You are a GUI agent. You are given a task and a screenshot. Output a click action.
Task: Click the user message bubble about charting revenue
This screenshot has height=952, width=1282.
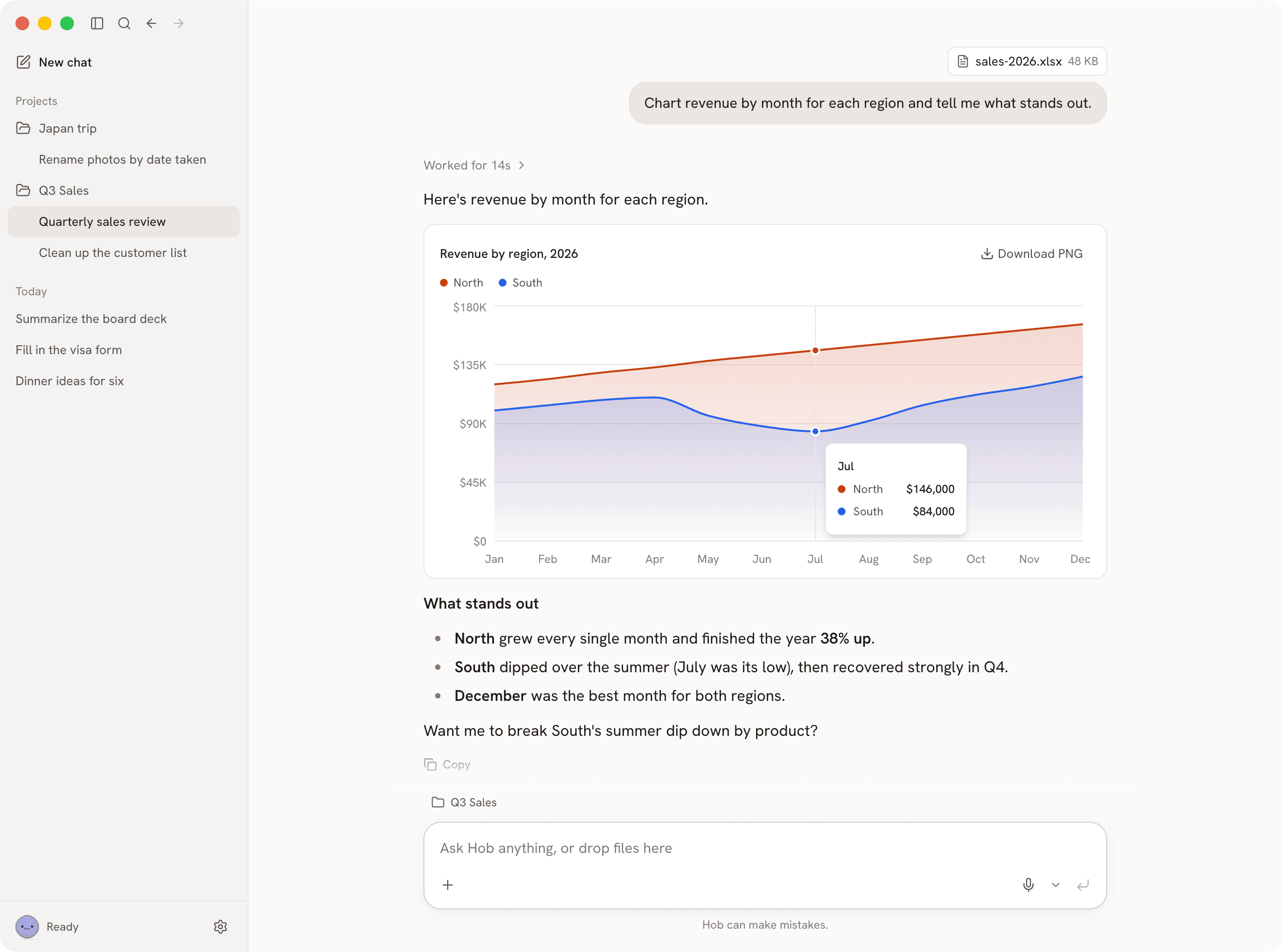click(867, 103)
